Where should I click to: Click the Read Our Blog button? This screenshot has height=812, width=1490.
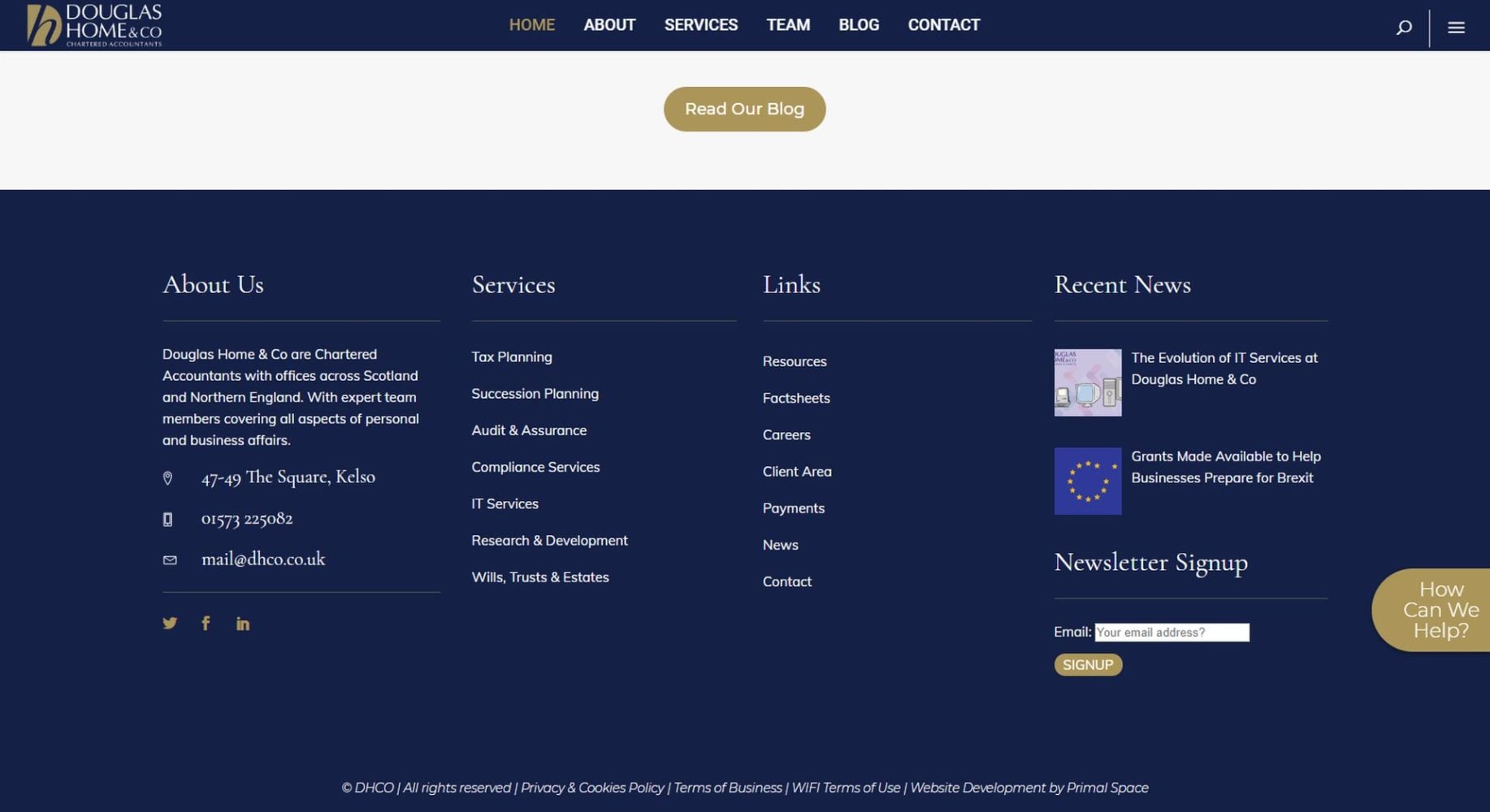coord(744,109)
